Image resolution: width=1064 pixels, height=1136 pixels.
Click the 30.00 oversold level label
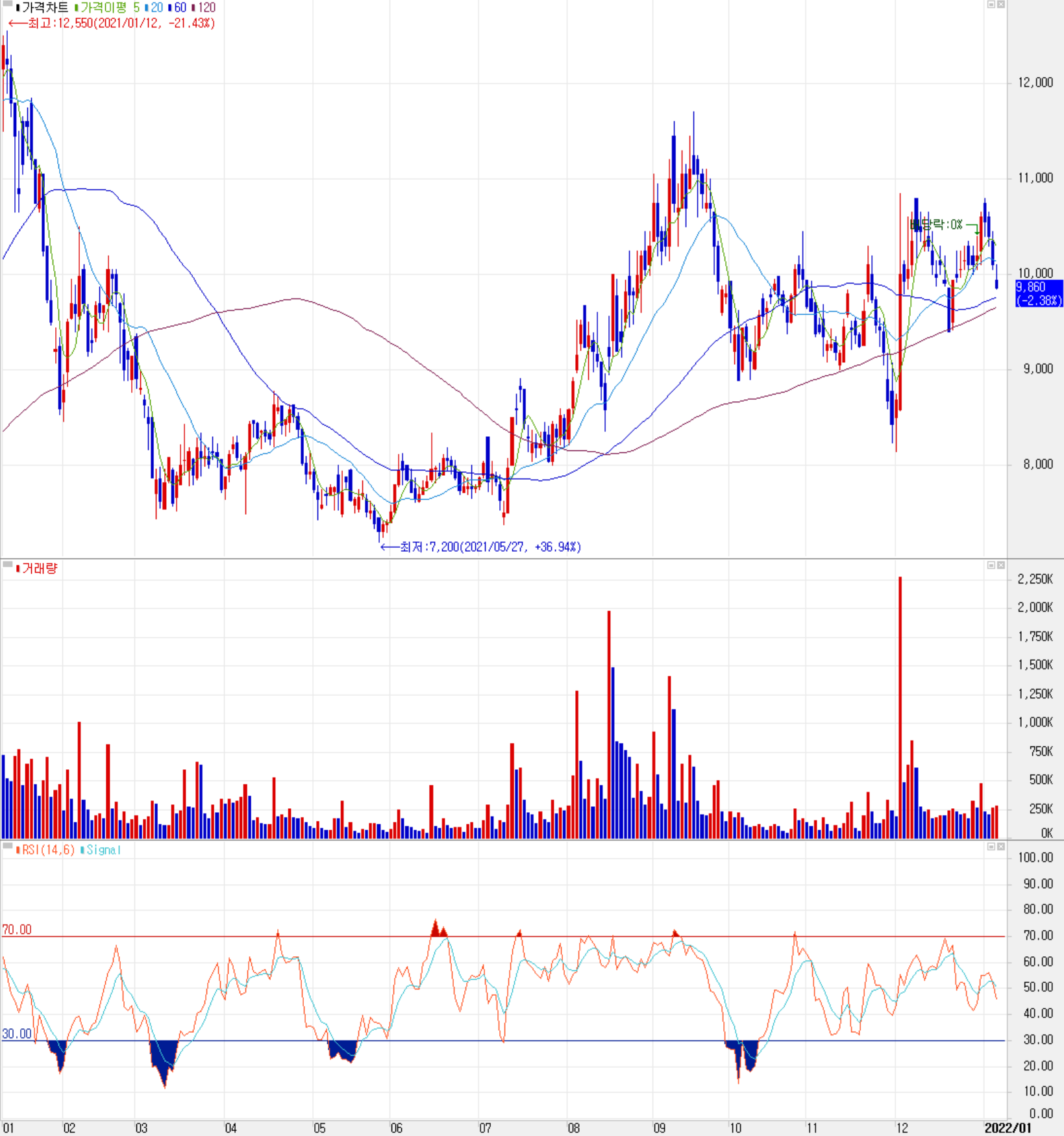pos(17,1033)
